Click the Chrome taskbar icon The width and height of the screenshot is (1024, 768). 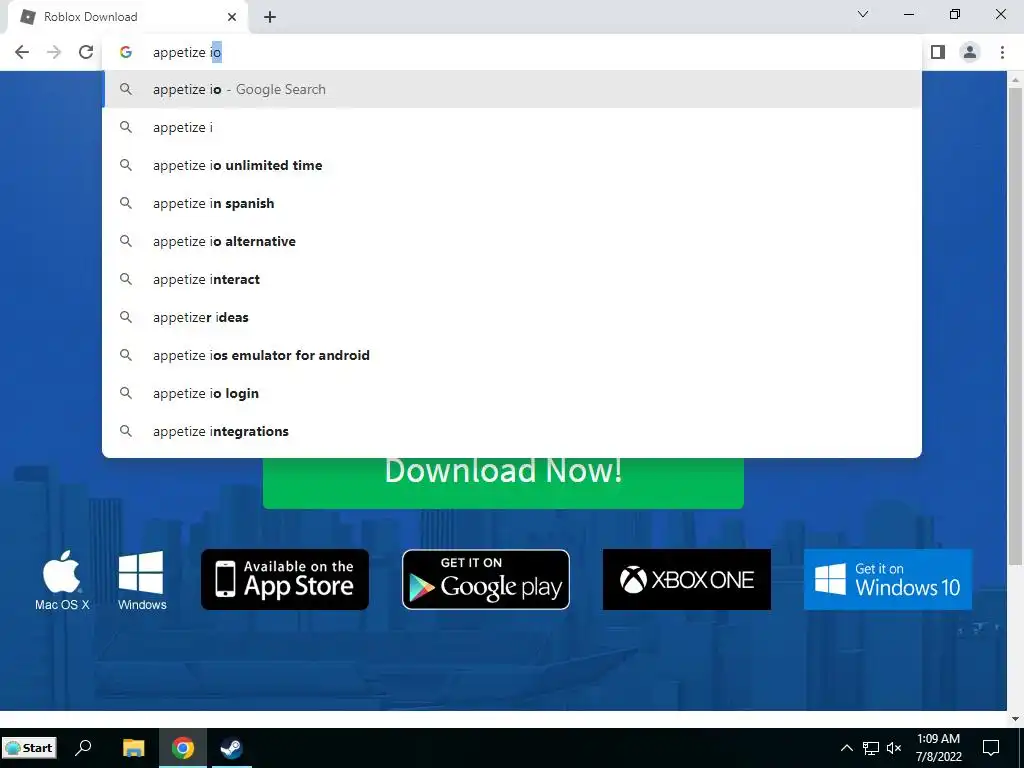183,748
